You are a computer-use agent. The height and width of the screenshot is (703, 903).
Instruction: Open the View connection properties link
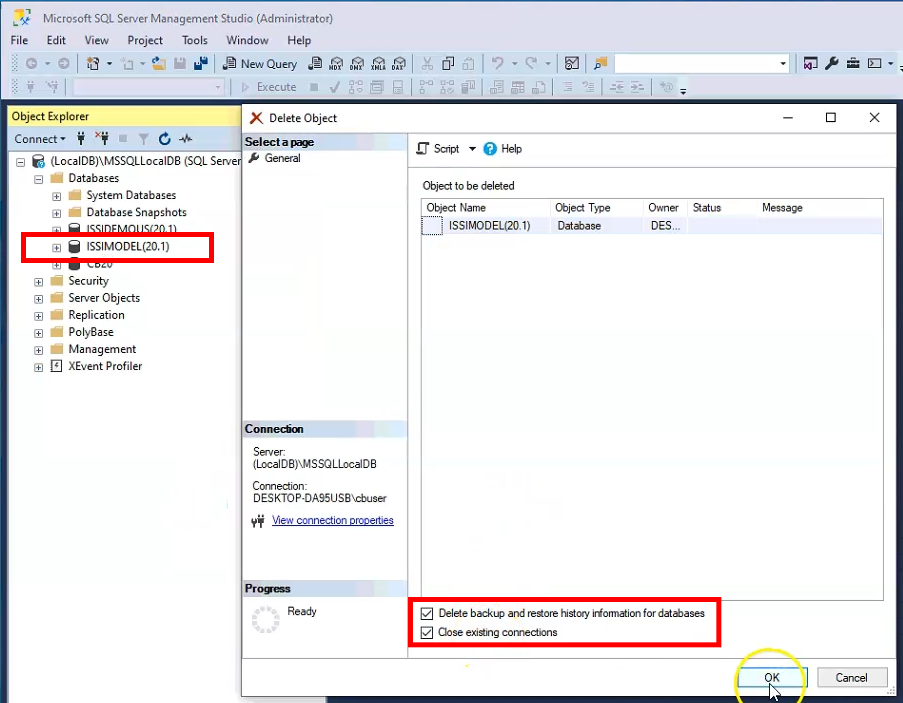[332, 520]
